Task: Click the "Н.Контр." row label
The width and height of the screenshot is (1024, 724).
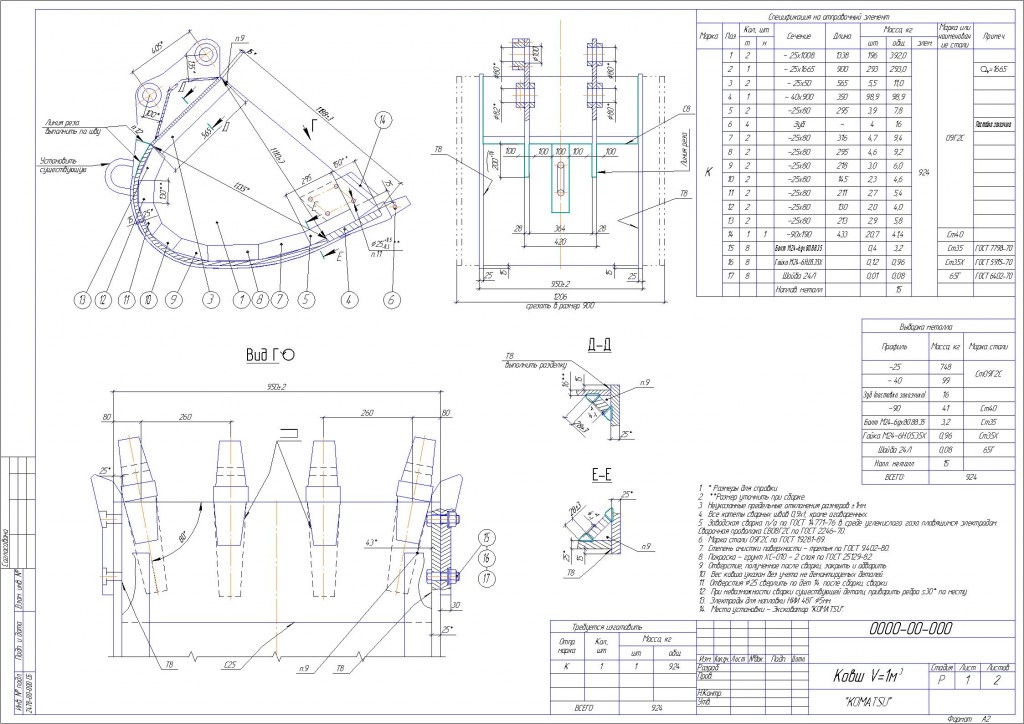Action: (x=708, y=693)
